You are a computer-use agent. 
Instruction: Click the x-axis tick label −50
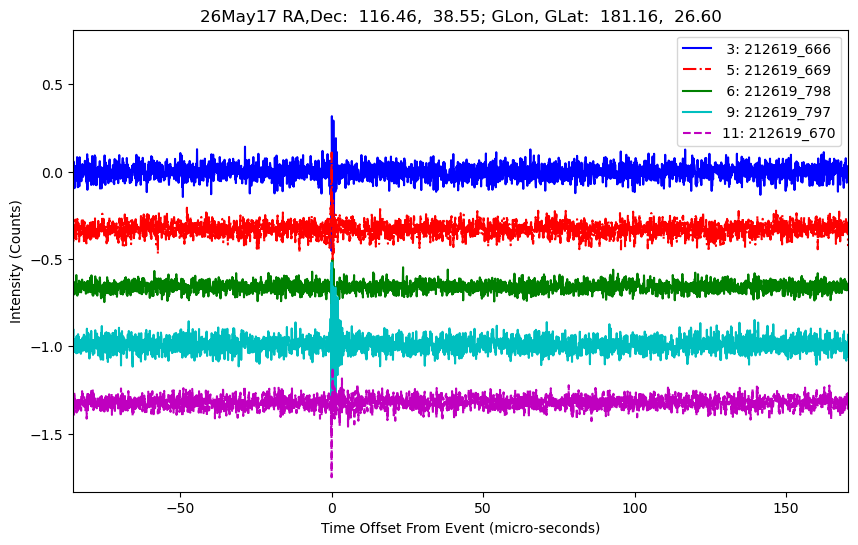tap(180, 508)
